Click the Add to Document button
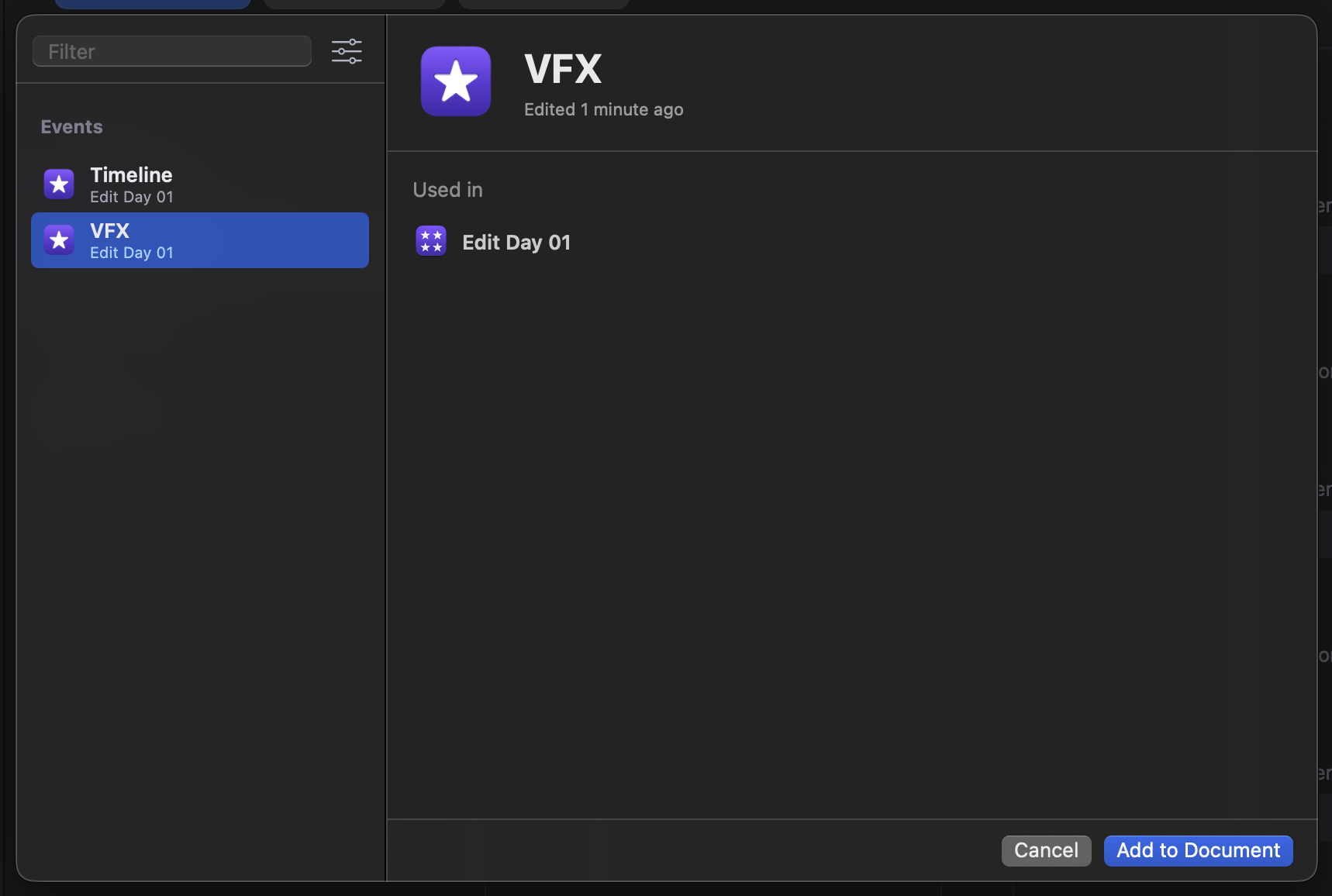This screenshot has width=1332, height=896. [x=1198, y=850]
